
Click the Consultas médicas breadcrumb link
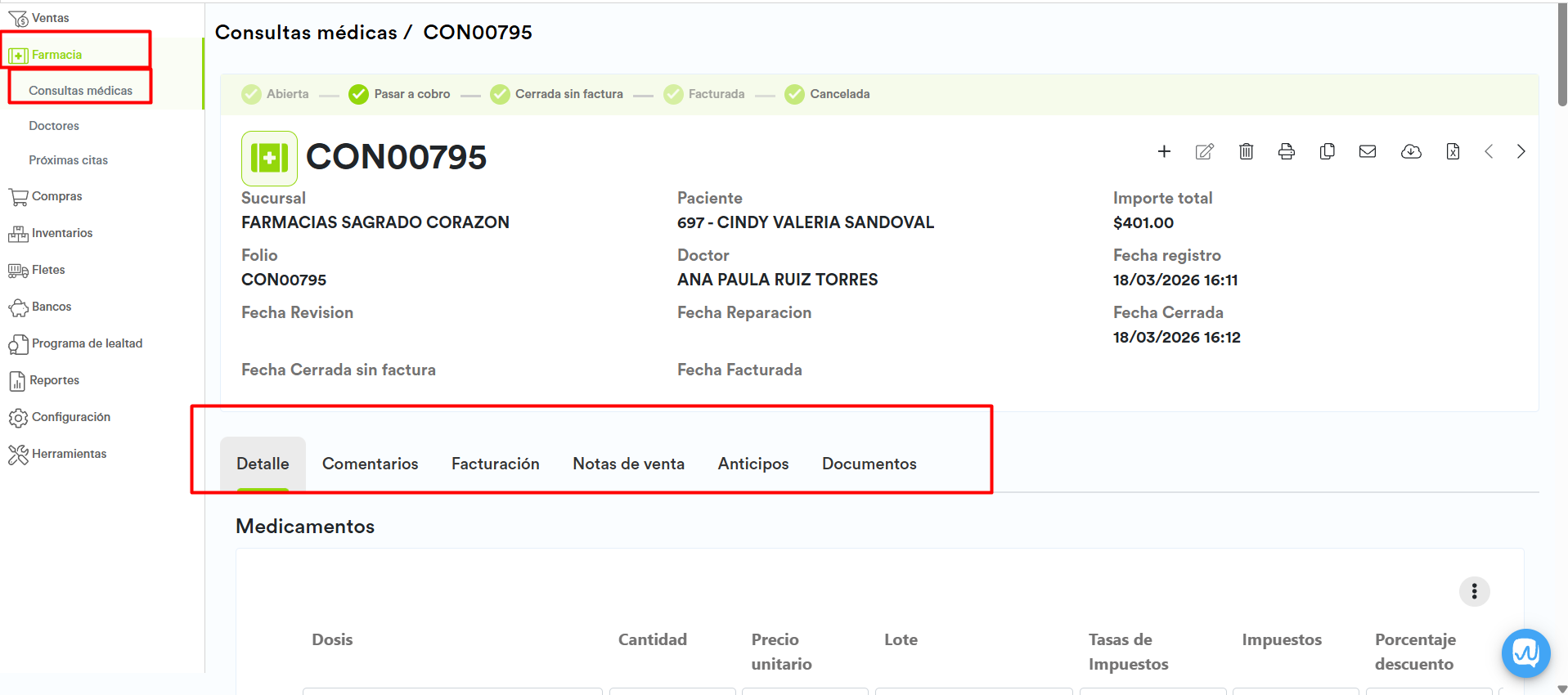click(x=306, y=33)
